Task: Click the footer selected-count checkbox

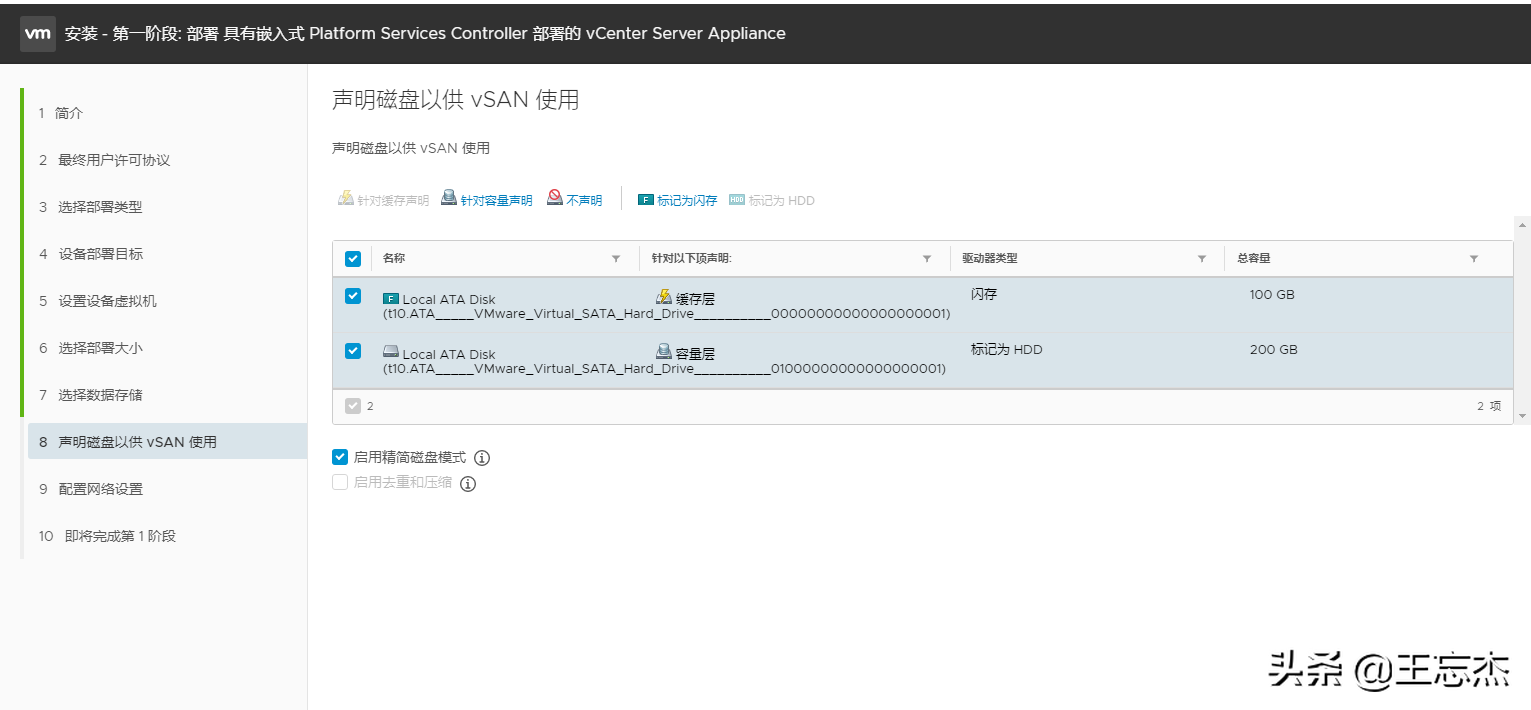Action: coord(352,406)
